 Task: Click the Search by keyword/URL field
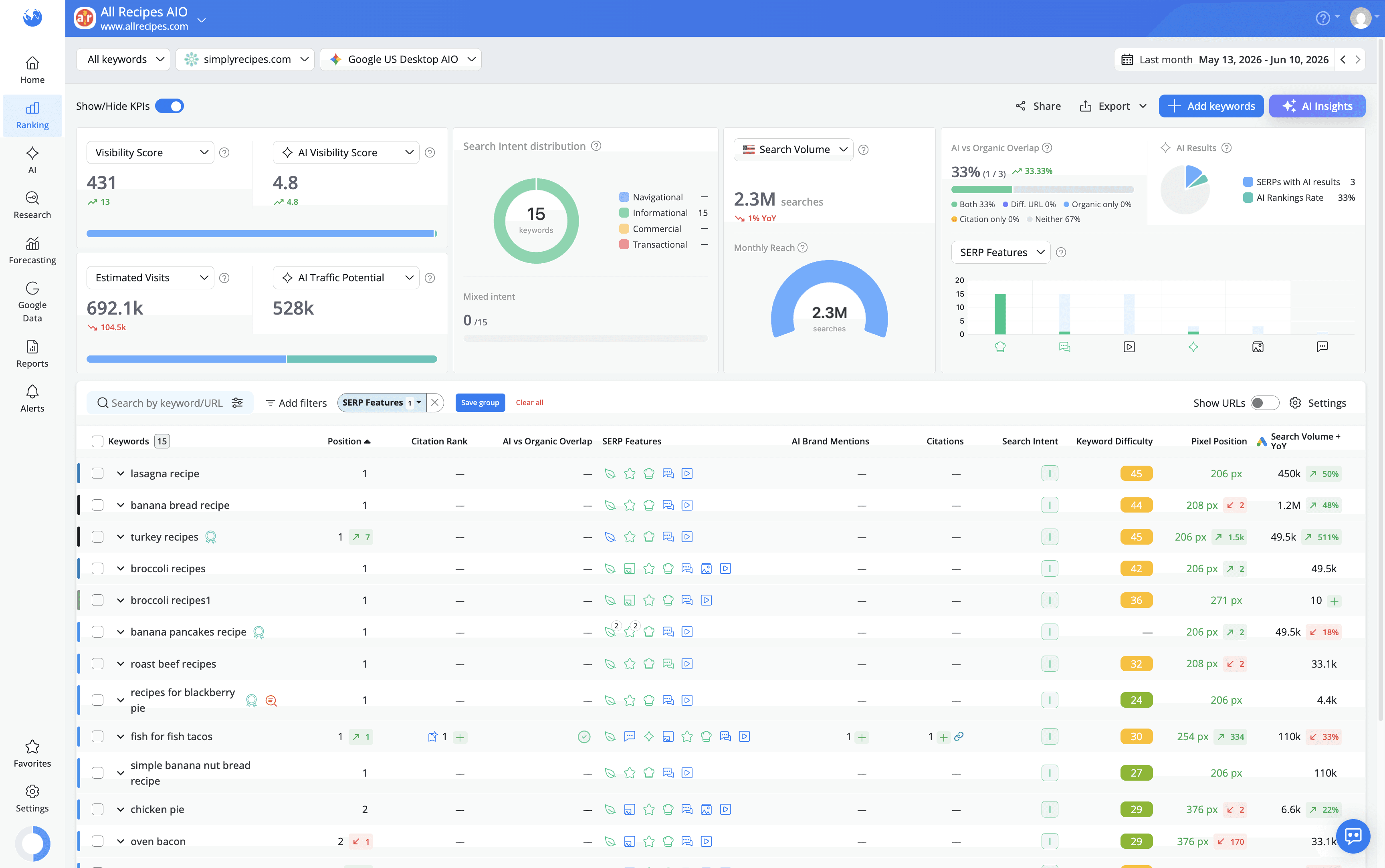166,402
